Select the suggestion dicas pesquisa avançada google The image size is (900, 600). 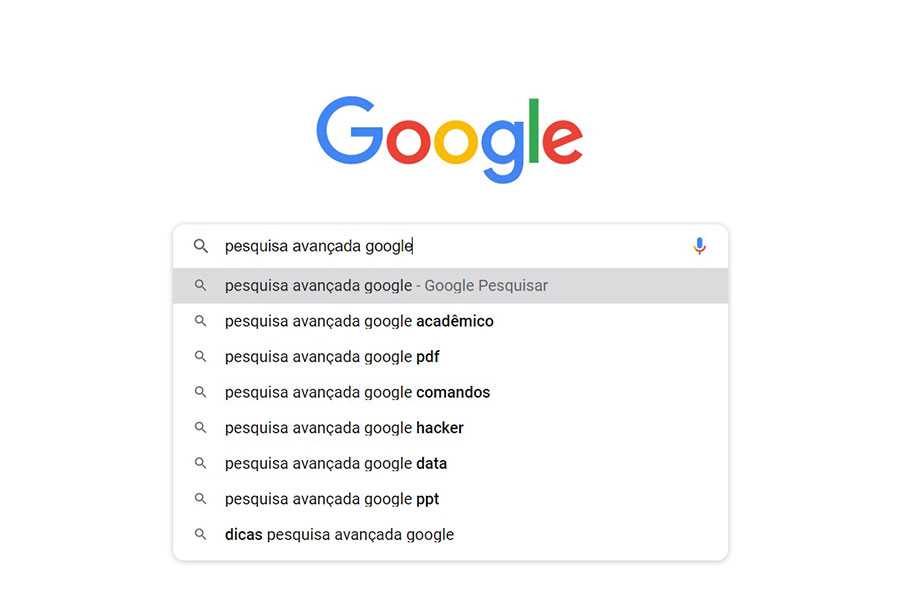click(339, 534)
